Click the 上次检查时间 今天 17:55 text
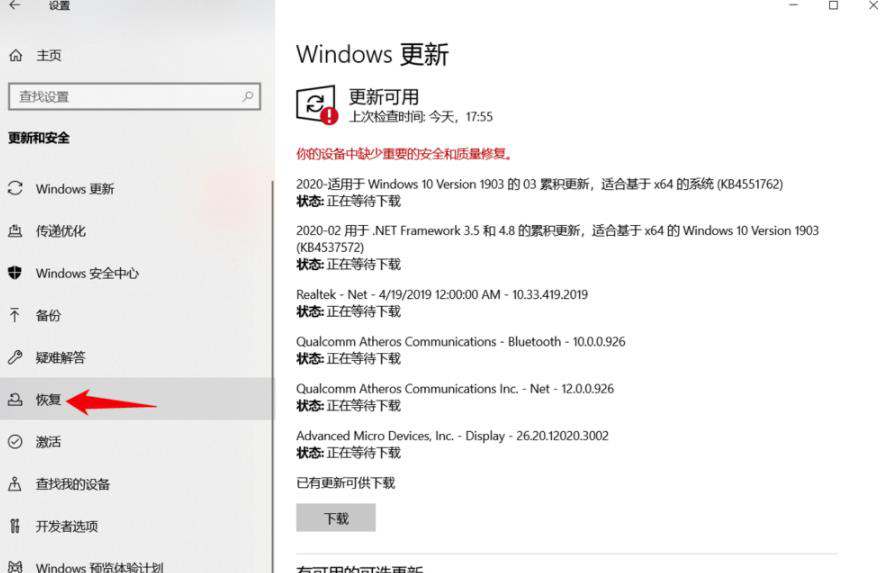This screenshot has height=573, width=884. [421, 117]
